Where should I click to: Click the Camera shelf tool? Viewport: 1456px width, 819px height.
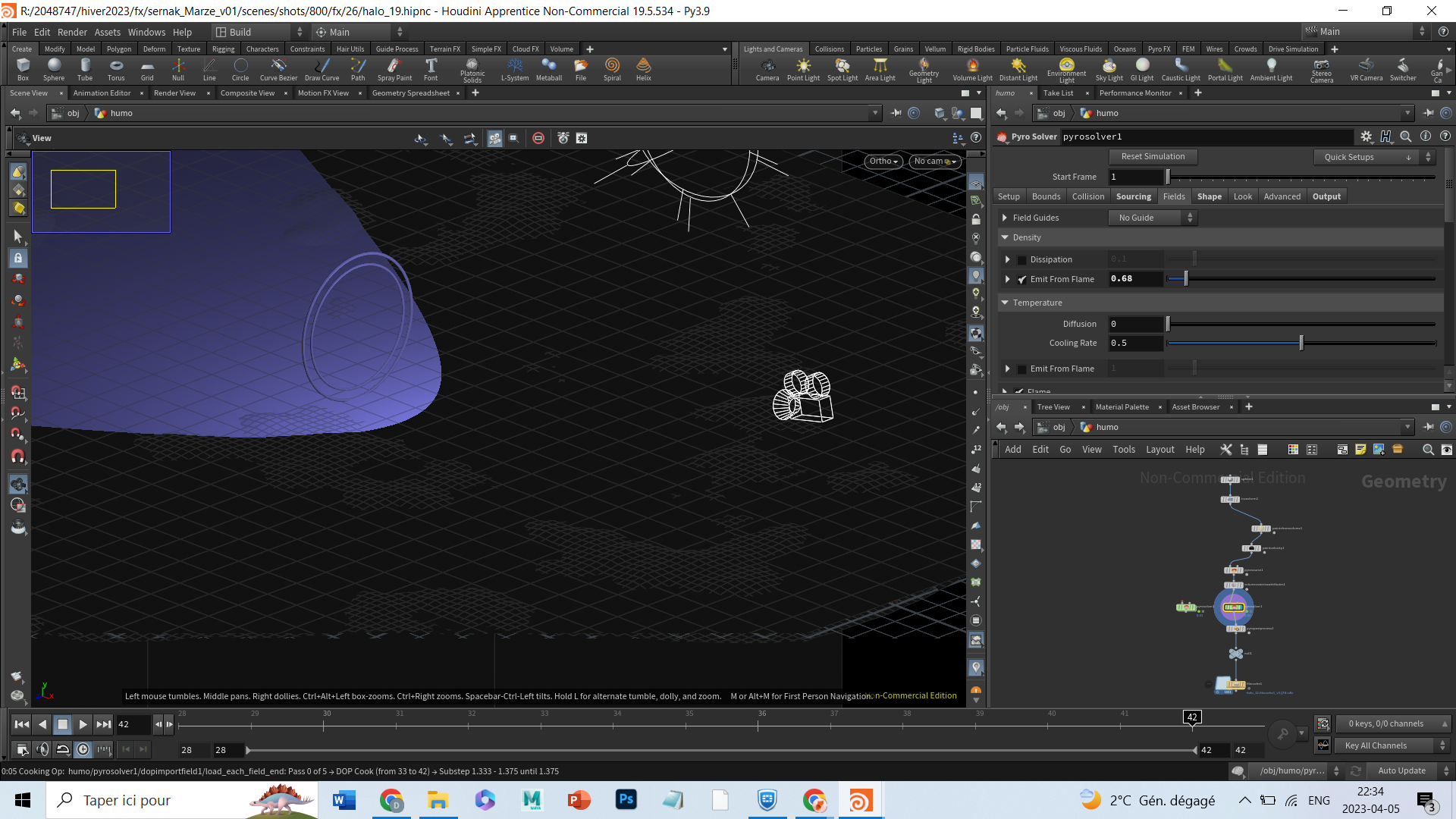(767, 69)
